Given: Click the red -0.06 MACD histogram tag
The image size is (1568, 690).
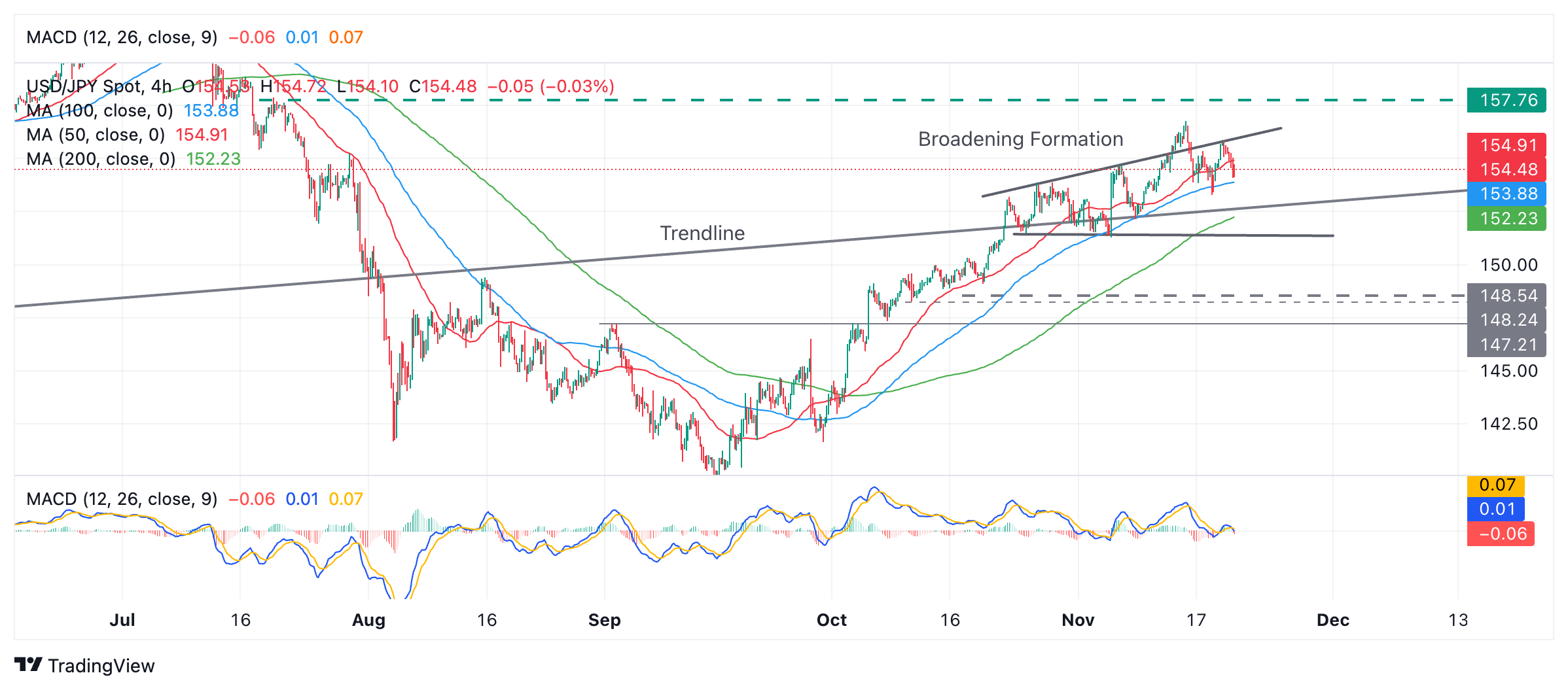Looking at the screenshot, I should point(1501,534).
